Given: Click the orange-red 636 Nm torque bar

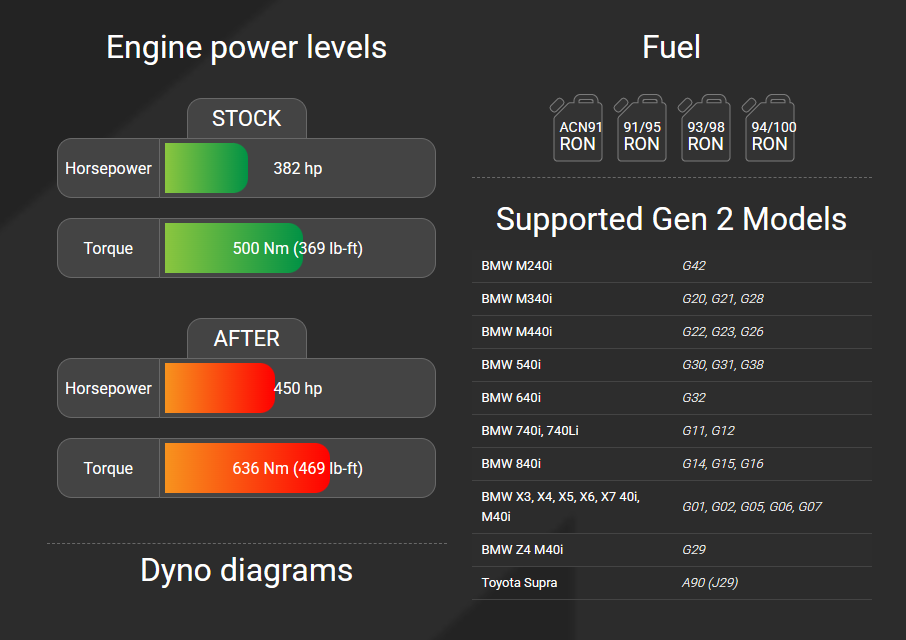Looking at the screenshot, I should click(x=246, y=468).
